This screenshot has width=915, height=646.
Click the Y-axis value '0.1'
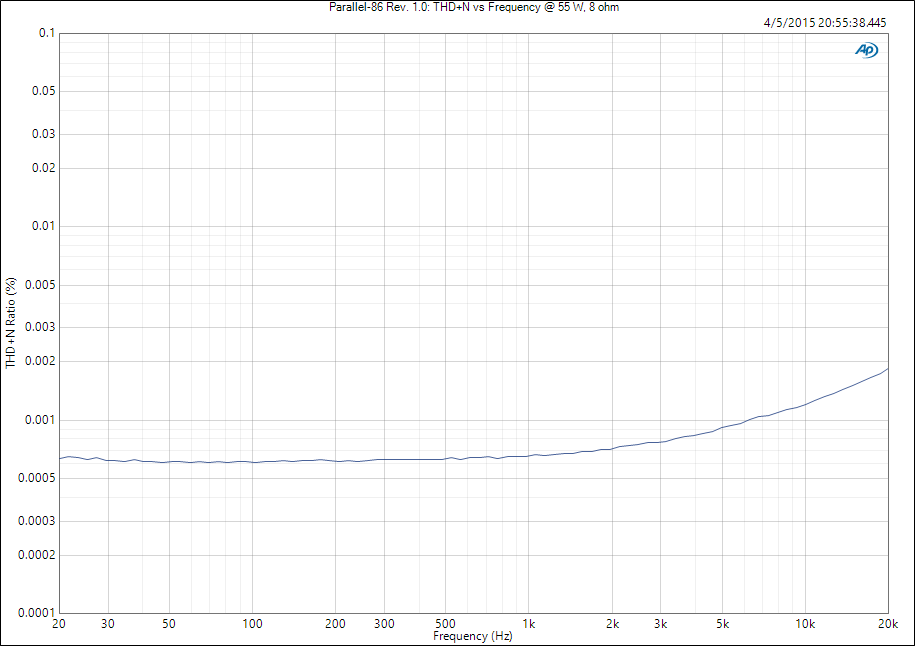(x=47, y=33)
